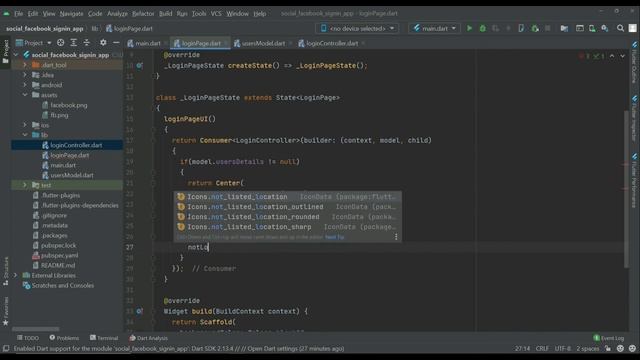Click the Flutter hot reload lightning icon

(509, 28)
